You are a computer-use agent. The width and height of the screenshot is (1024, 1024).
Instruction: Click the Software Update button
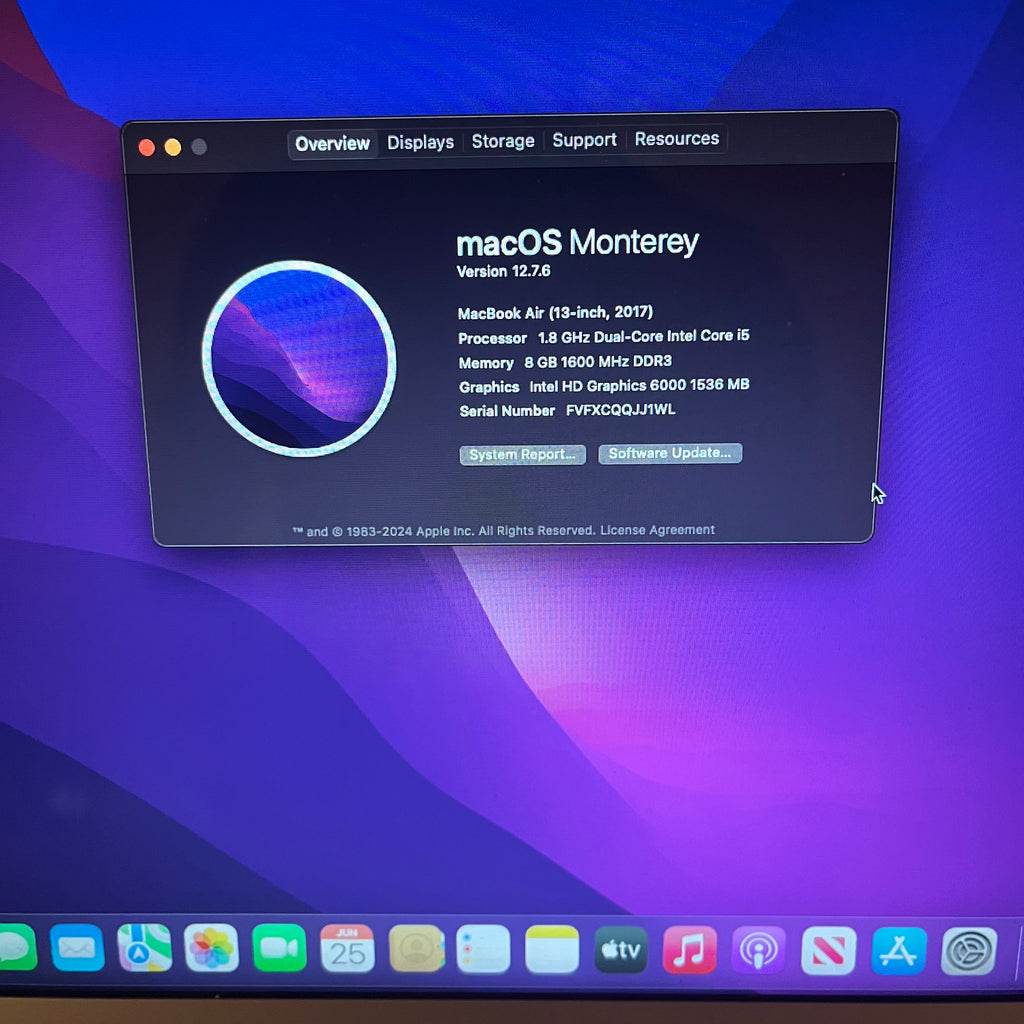coord(670,453)
